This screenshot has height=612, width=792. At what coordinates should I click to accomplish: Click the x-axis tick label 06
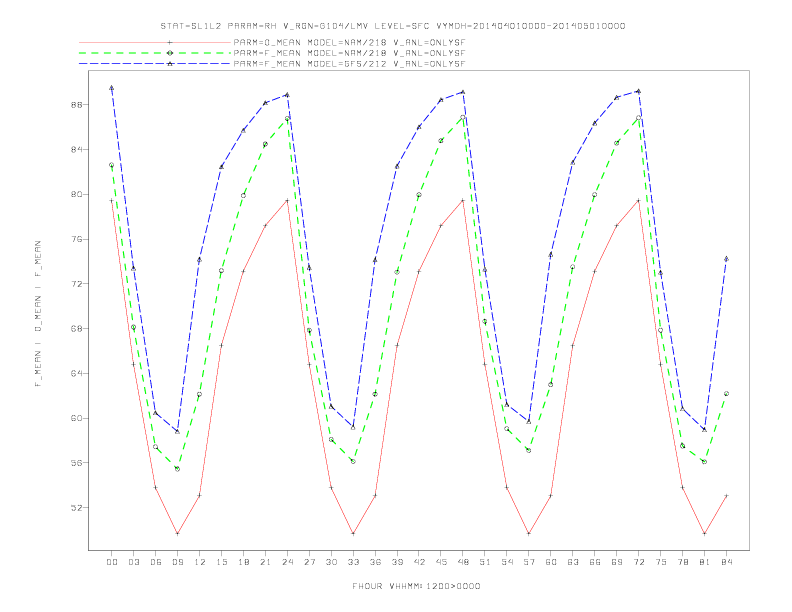point(156,562)
